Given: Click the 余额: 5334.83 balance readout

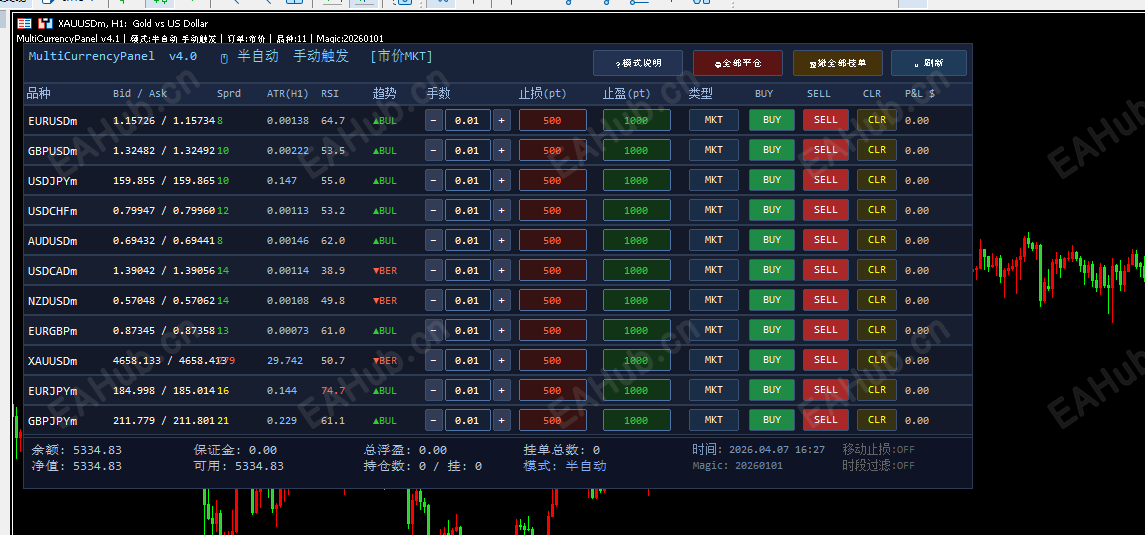Looking at the screenshot, I should [77, 450].
